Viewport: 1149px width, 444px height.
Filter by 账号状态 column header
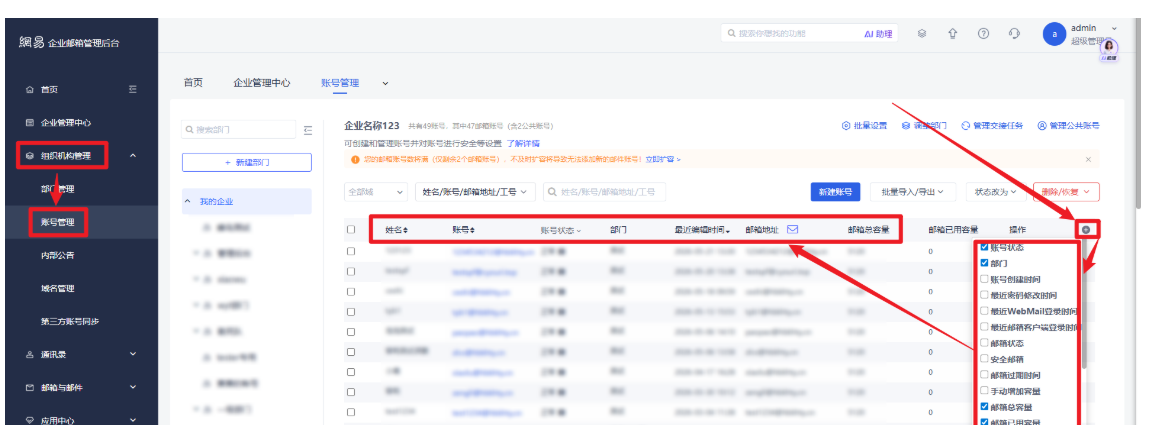561,230
